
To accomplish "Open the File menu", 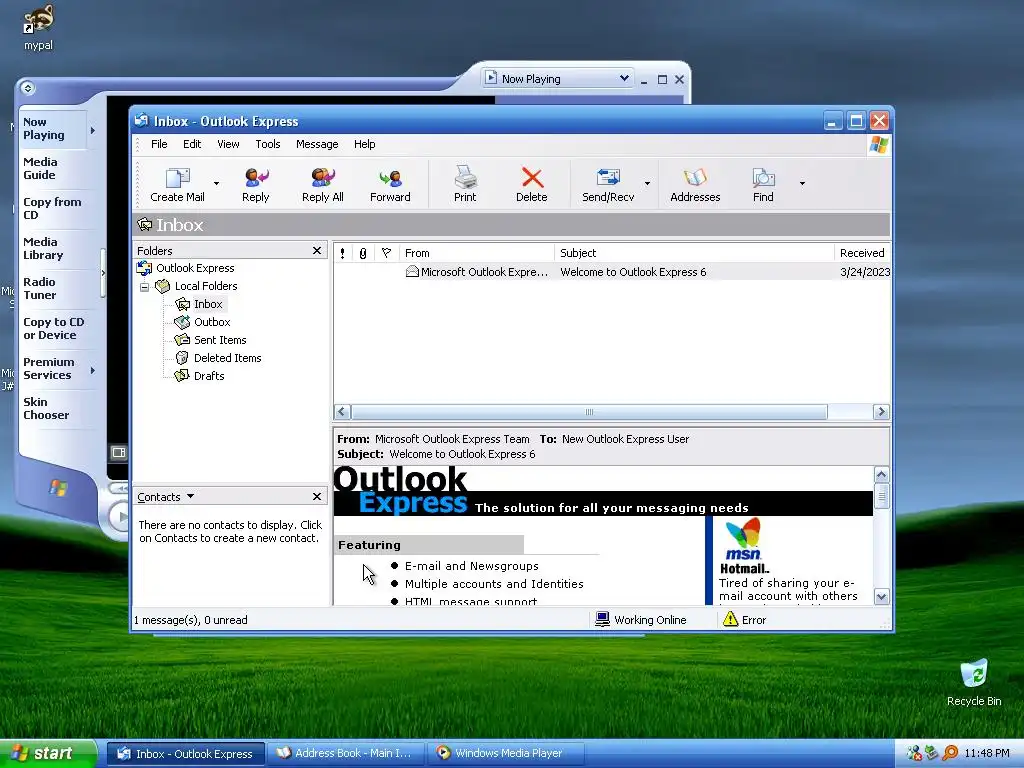I will (x=159, y=144).
